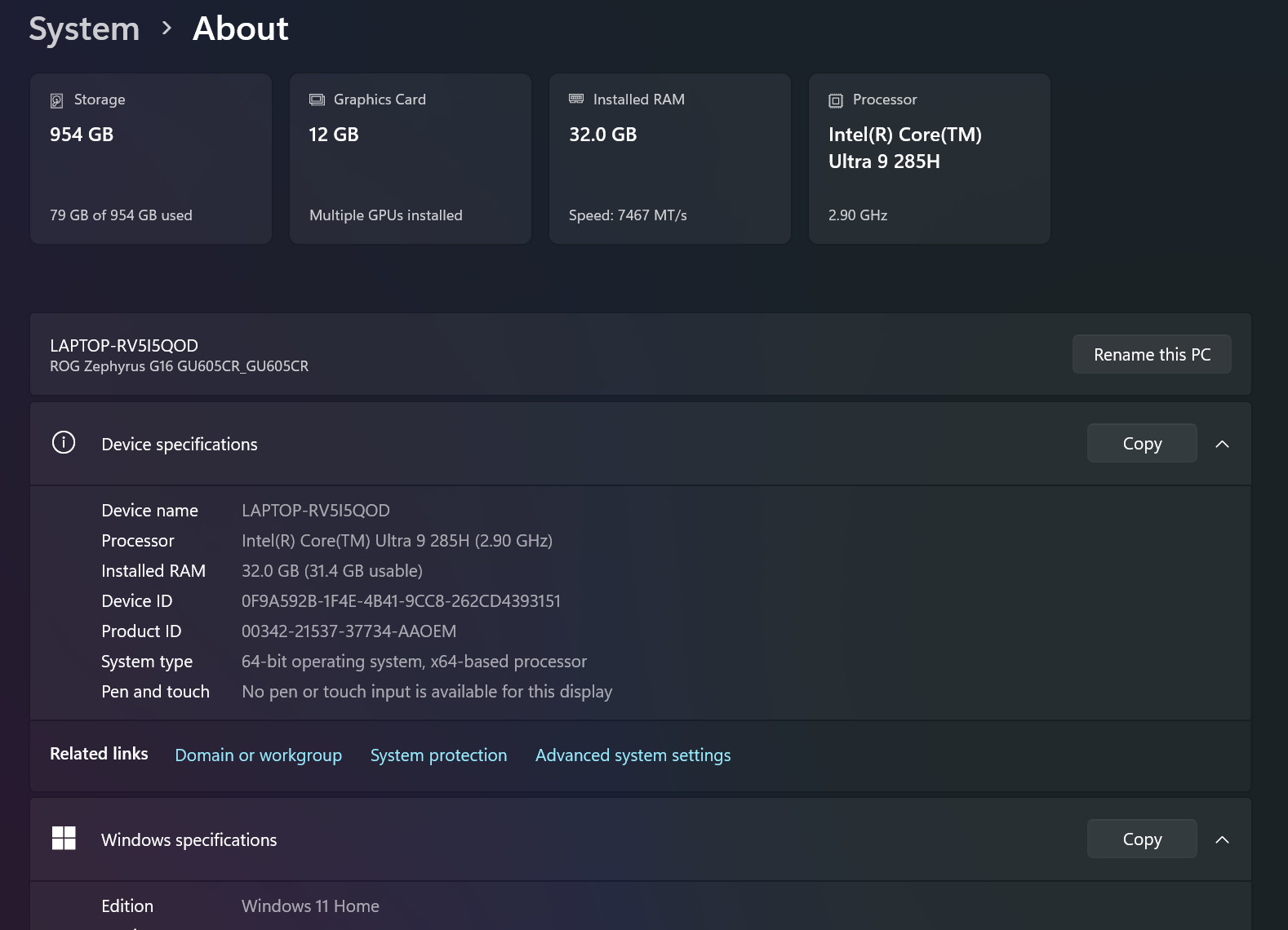This screenshot has width=1288, height=930.
Task: Click the About page title
Action: 240,29
